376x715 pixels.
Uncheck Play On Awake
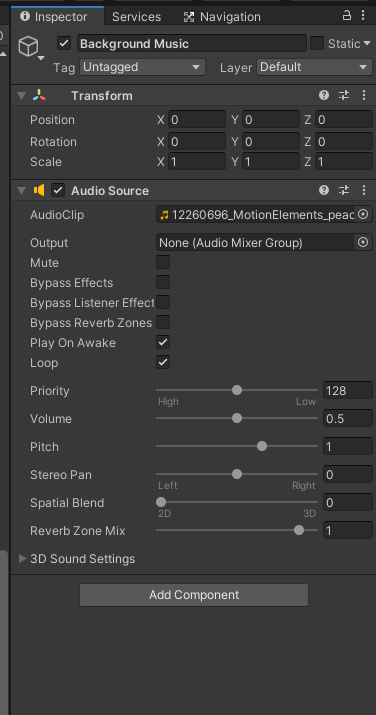163,342
